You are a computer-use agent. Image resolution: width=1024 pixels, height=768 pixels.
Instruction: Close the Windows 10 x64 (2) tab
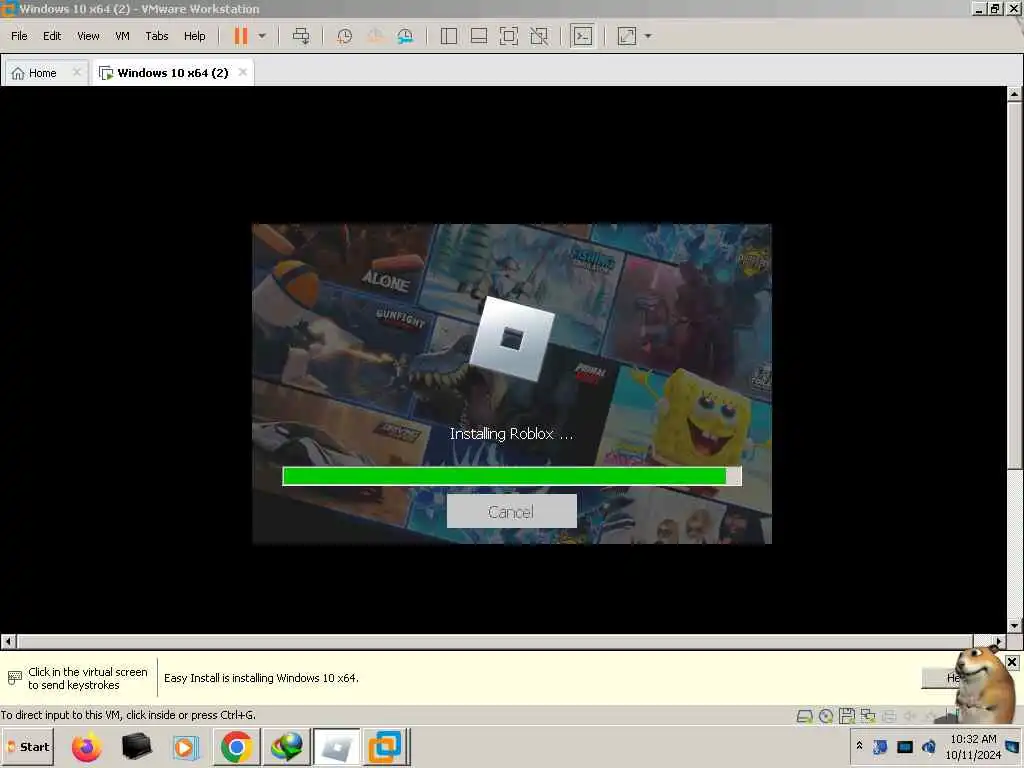pos(242,72)
